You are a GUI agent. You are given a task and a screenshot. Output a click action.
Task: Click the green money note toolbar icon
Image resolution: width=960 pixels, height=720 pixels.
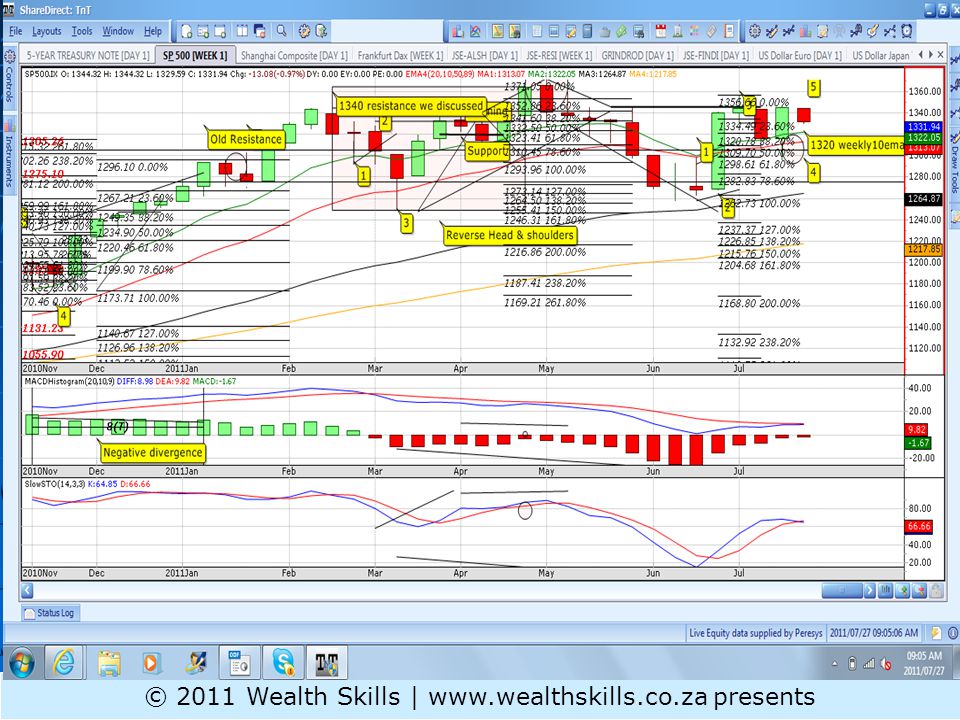point(621,31)
